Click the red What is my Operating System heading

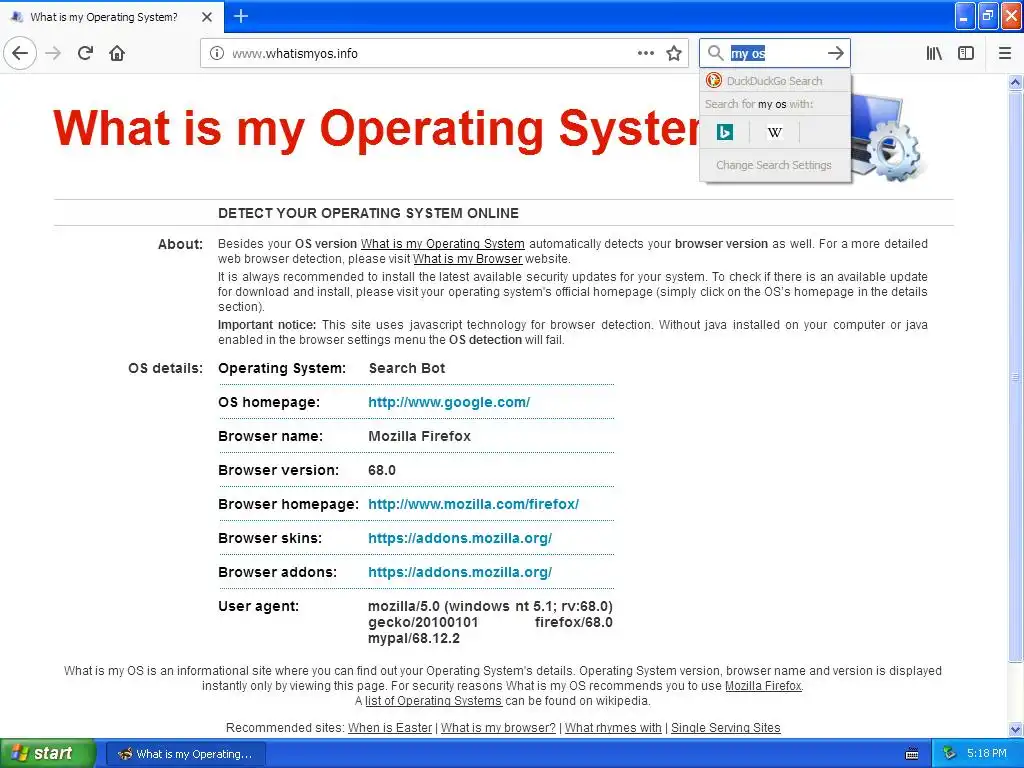click(x=377, y=128)
